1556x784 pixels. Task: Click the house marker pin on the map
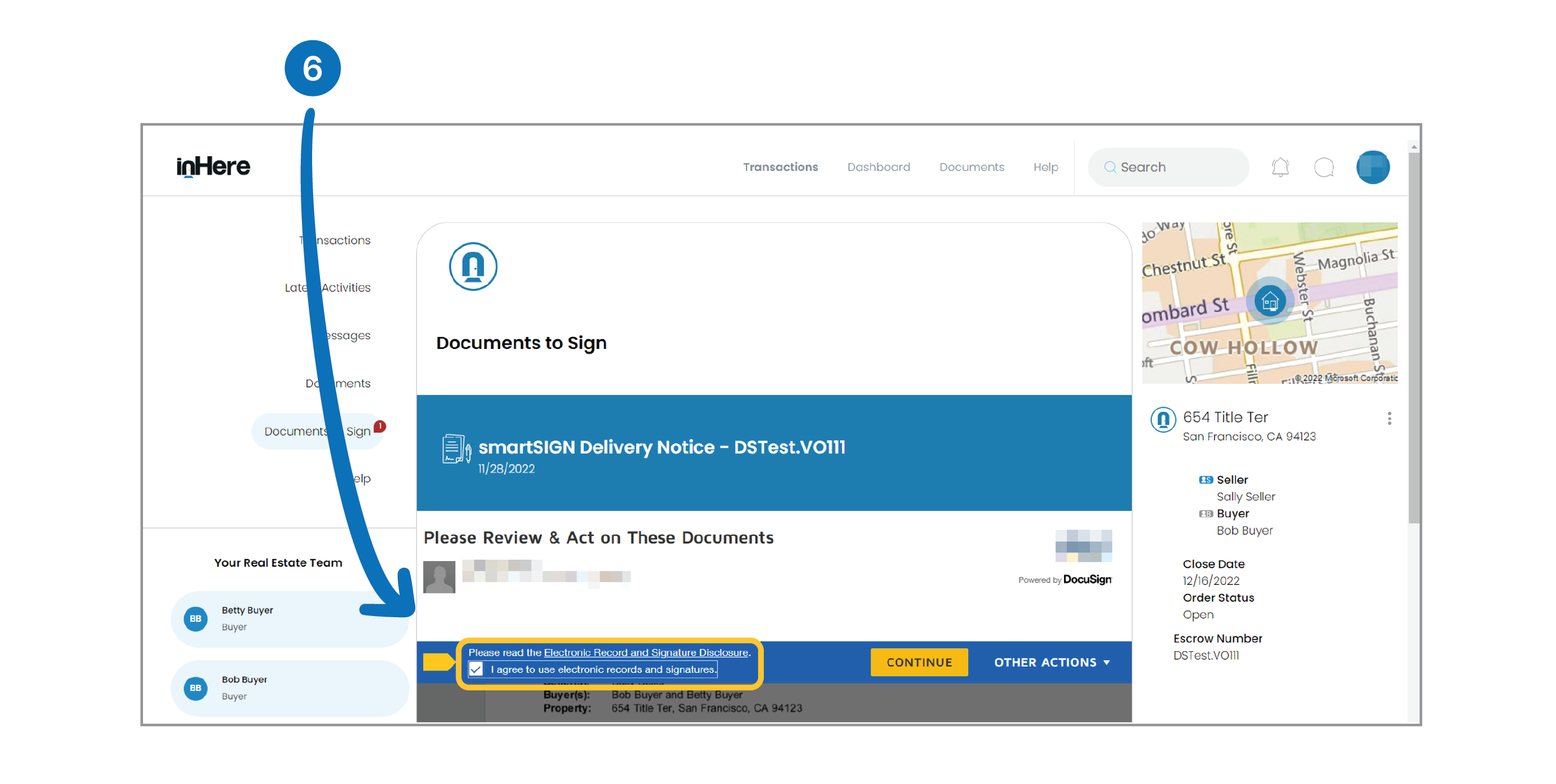click(1269, 300)
